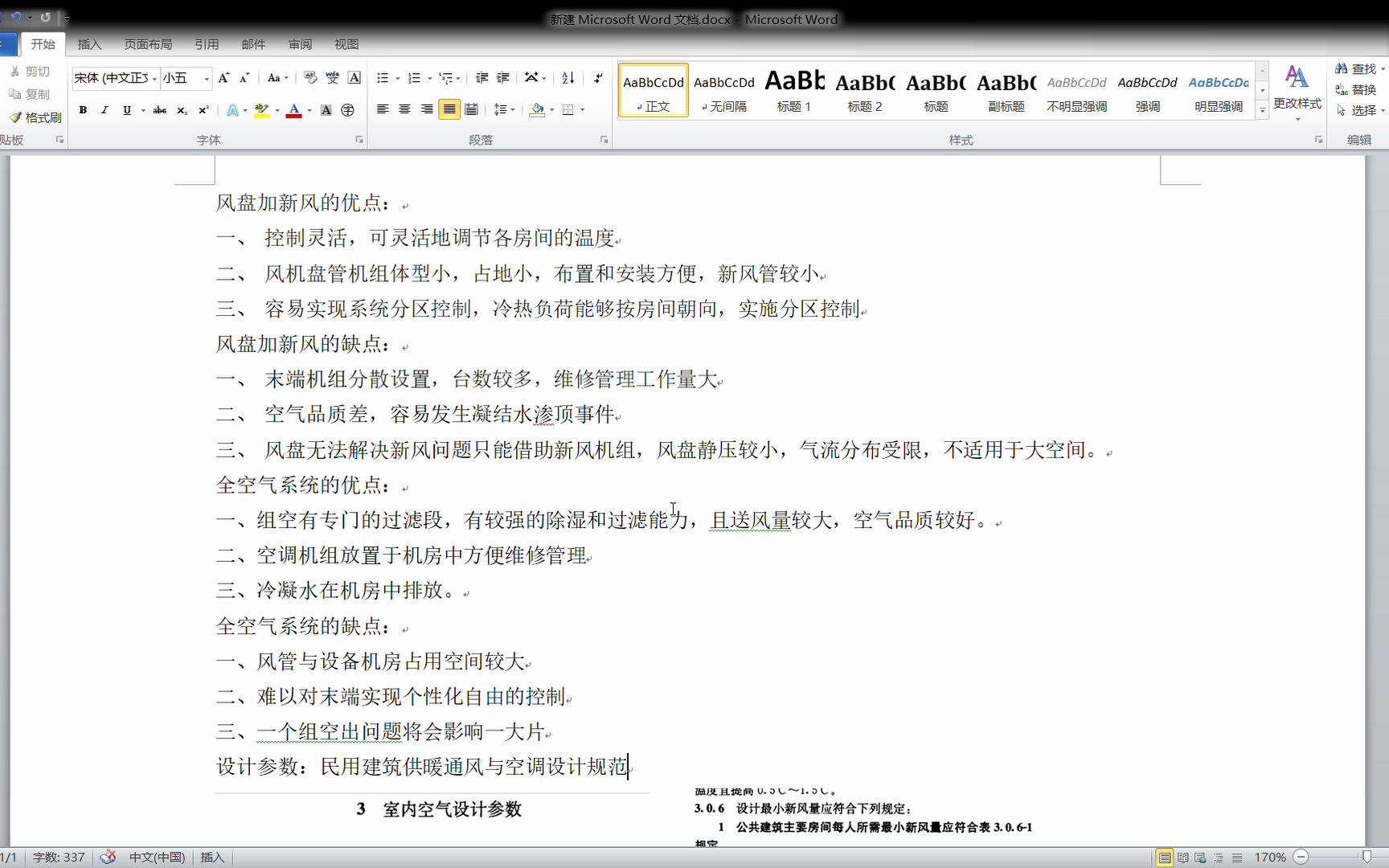Viewport: 1389px width, 868px height.
Task: Toggle italic formatting
Action: 104,110
